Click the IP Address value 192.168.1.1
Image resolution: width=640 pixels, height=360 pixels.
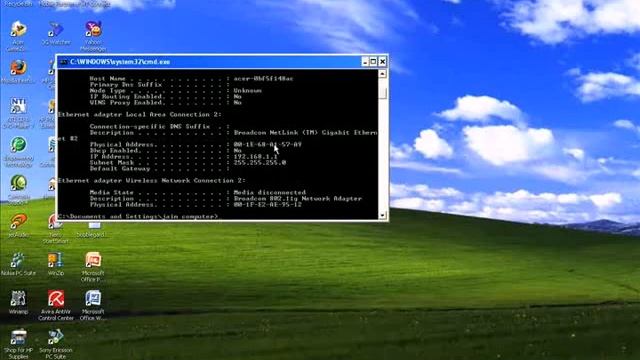pos(256,157)
